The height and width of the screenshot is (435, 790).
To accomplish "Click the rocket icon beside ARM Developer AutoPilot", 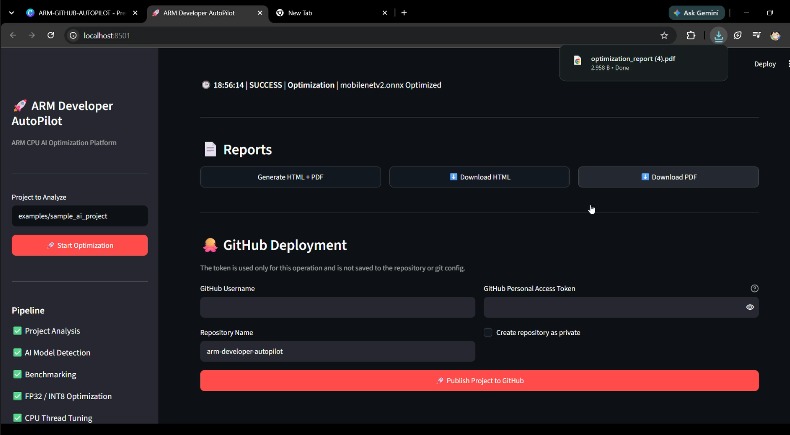I will (20, 106).
